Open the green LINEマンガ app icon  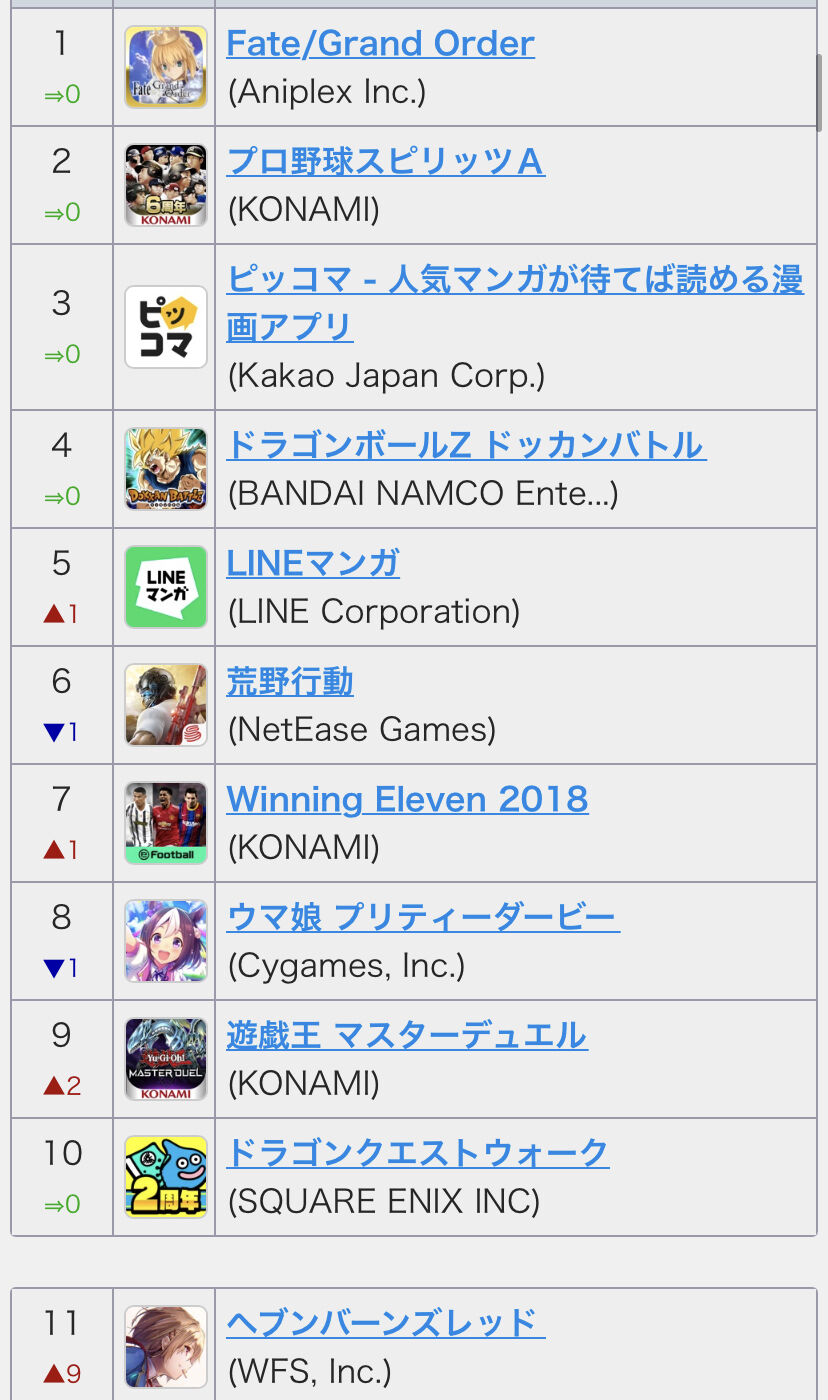[x=166, y=587]
